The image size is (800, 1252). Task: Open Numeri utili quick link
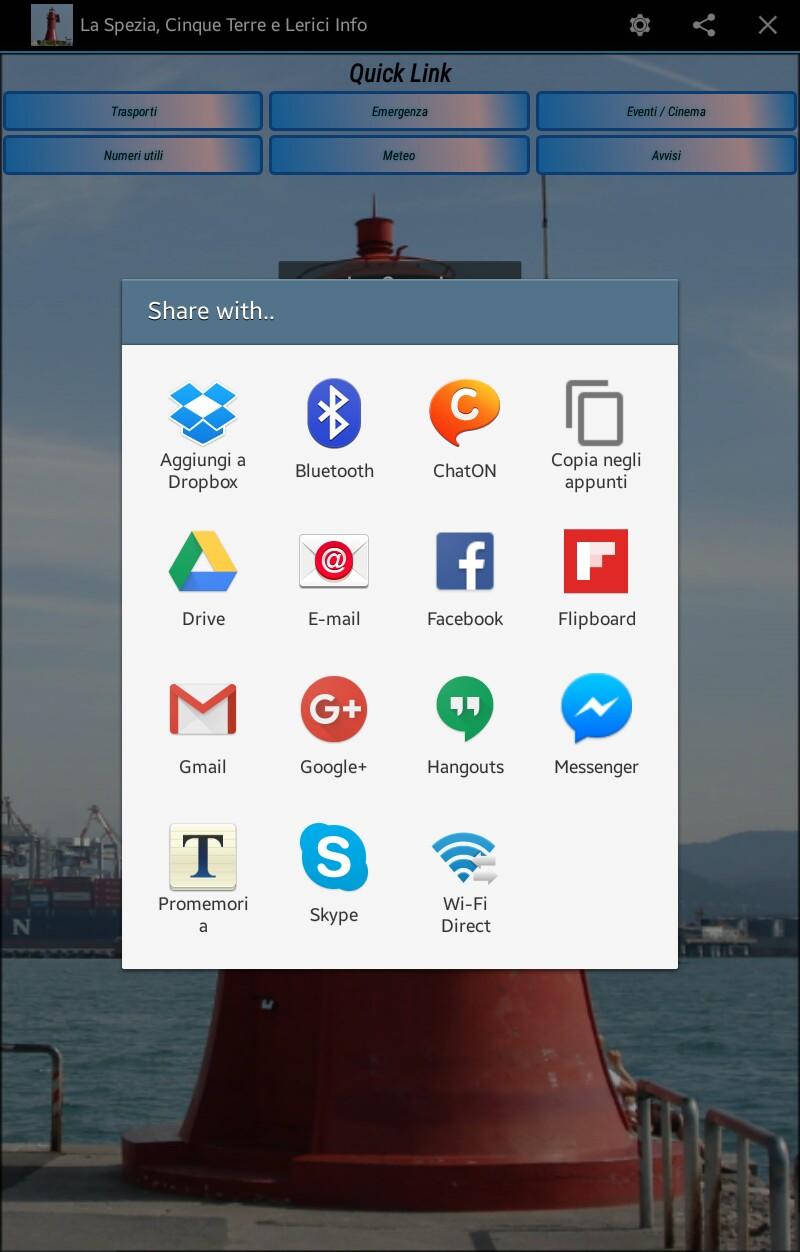(x=133, y=155)
